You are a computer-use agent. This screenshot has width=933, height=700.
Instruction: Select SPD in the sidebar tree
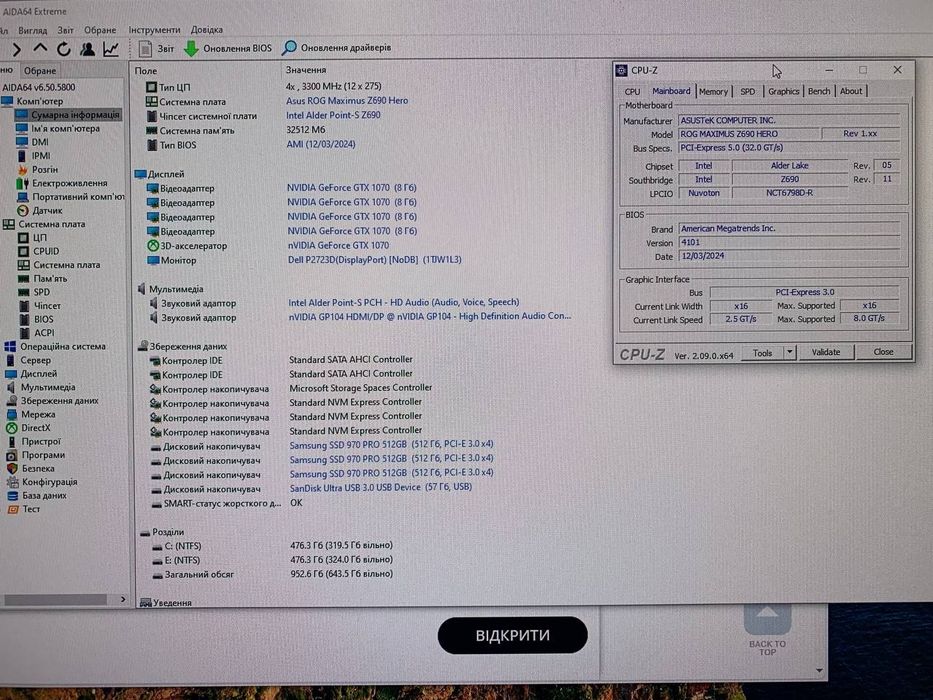pos(34,292)
